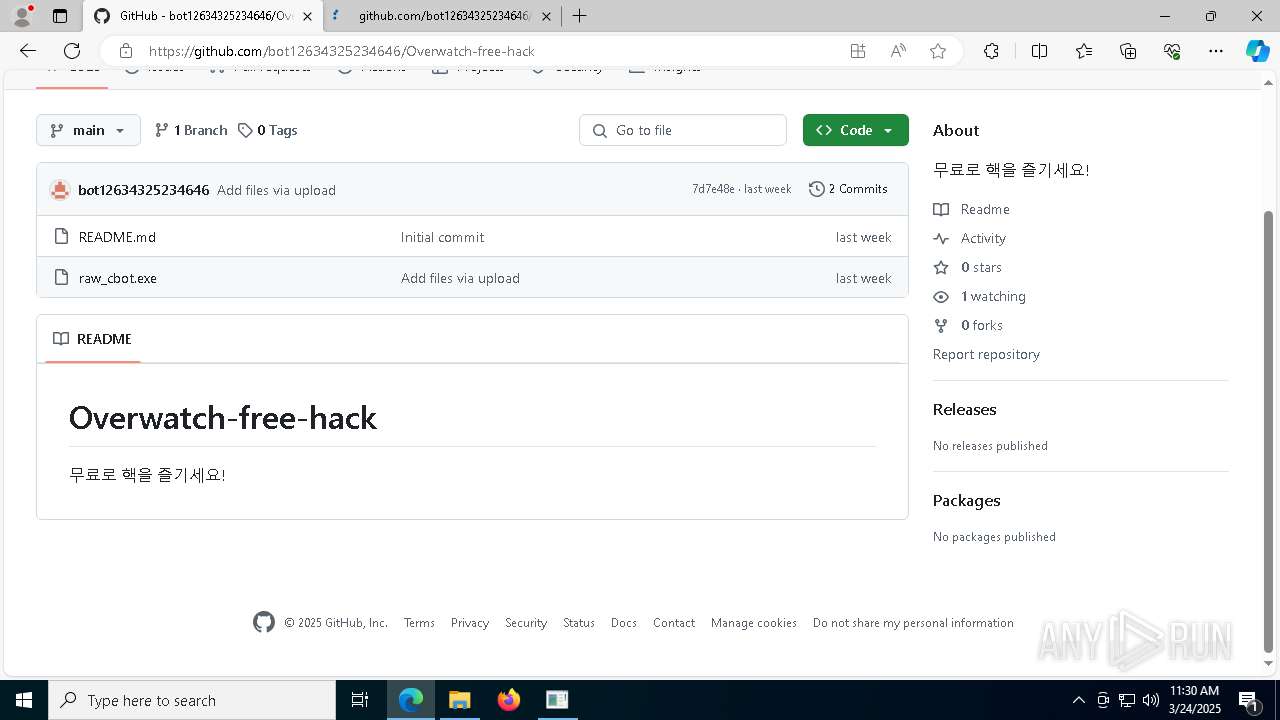The width and height of the screenshot is (1280, 720).
Task: Open app available icon in address bar
Action: pyautogui.click(x=858, y=51)
